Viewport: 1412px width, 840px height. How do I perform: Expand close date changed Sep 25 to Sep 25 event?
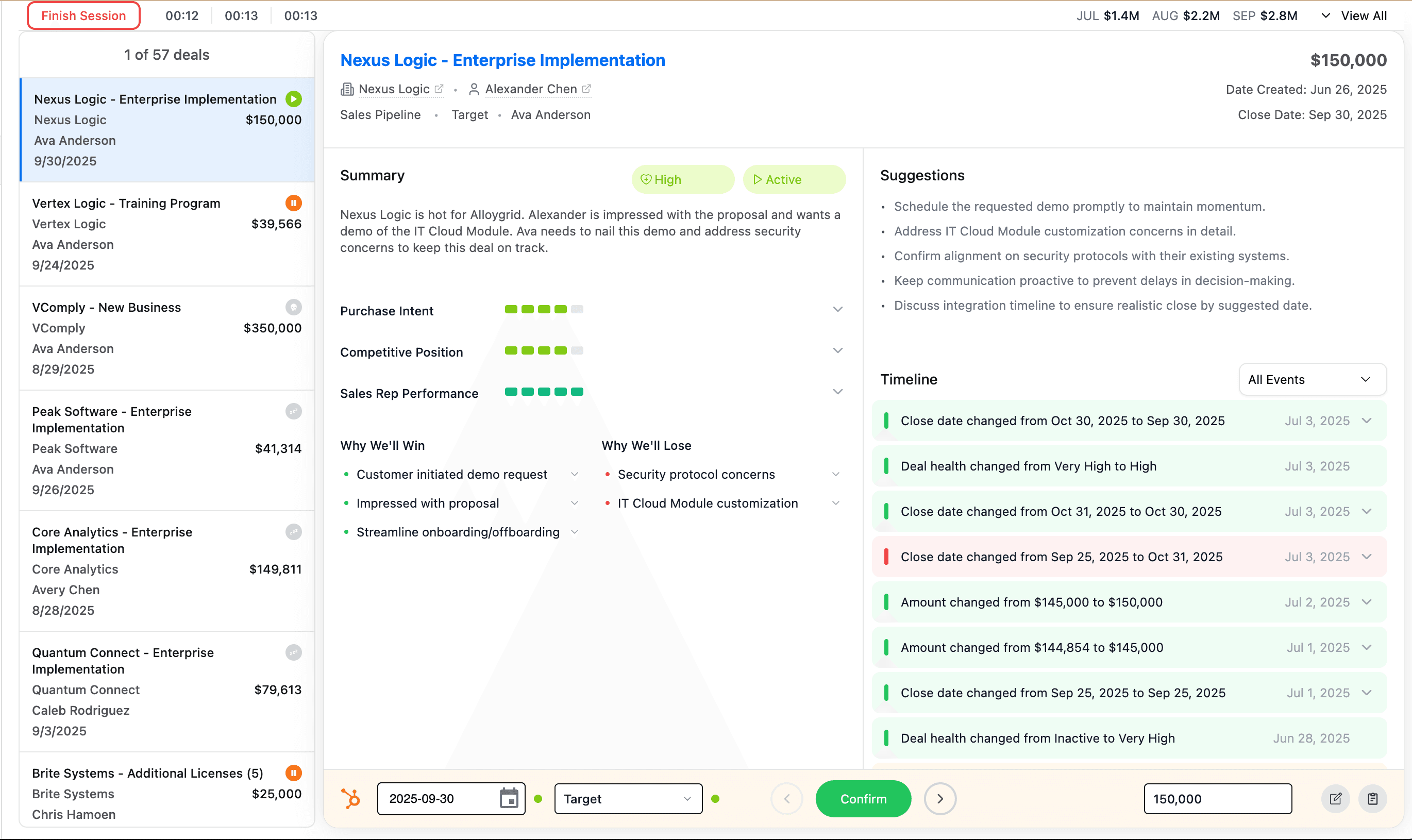click(1367, 692)
